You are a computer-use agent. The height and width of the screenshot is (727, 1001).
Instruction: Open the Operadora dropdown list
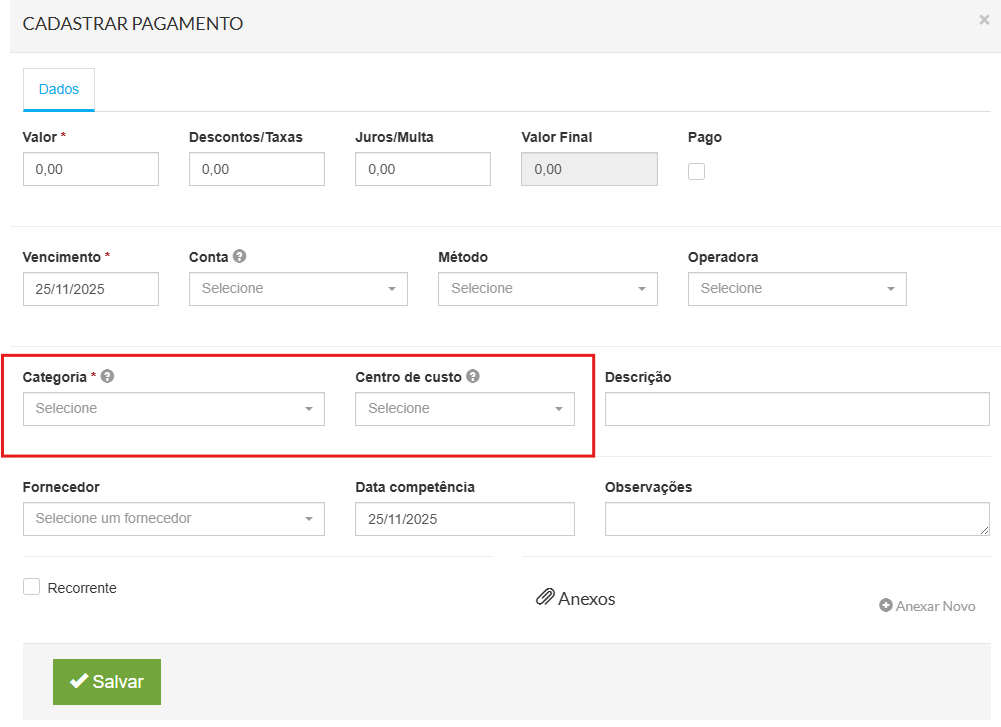pos(797,289)
